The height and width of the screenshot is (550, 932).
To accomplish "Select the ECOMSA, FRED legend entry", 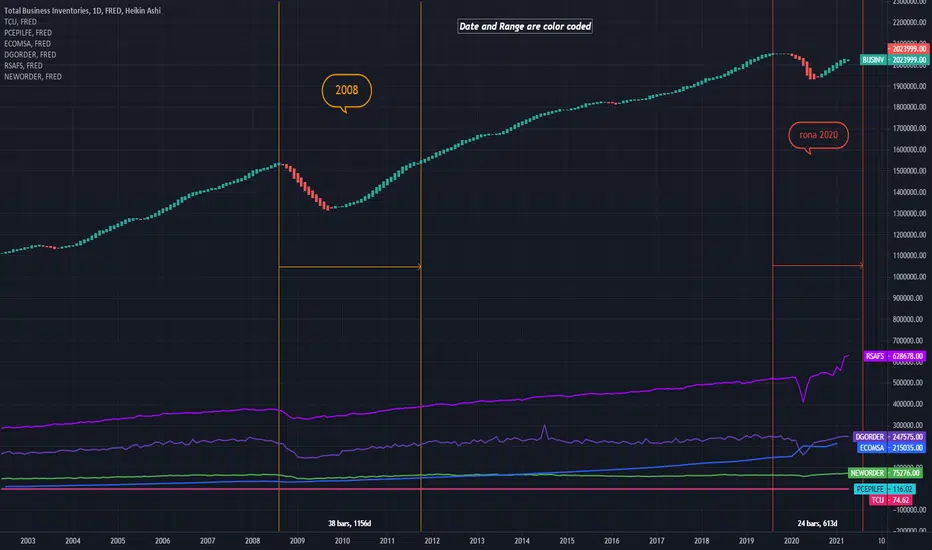I will point(27,44).
